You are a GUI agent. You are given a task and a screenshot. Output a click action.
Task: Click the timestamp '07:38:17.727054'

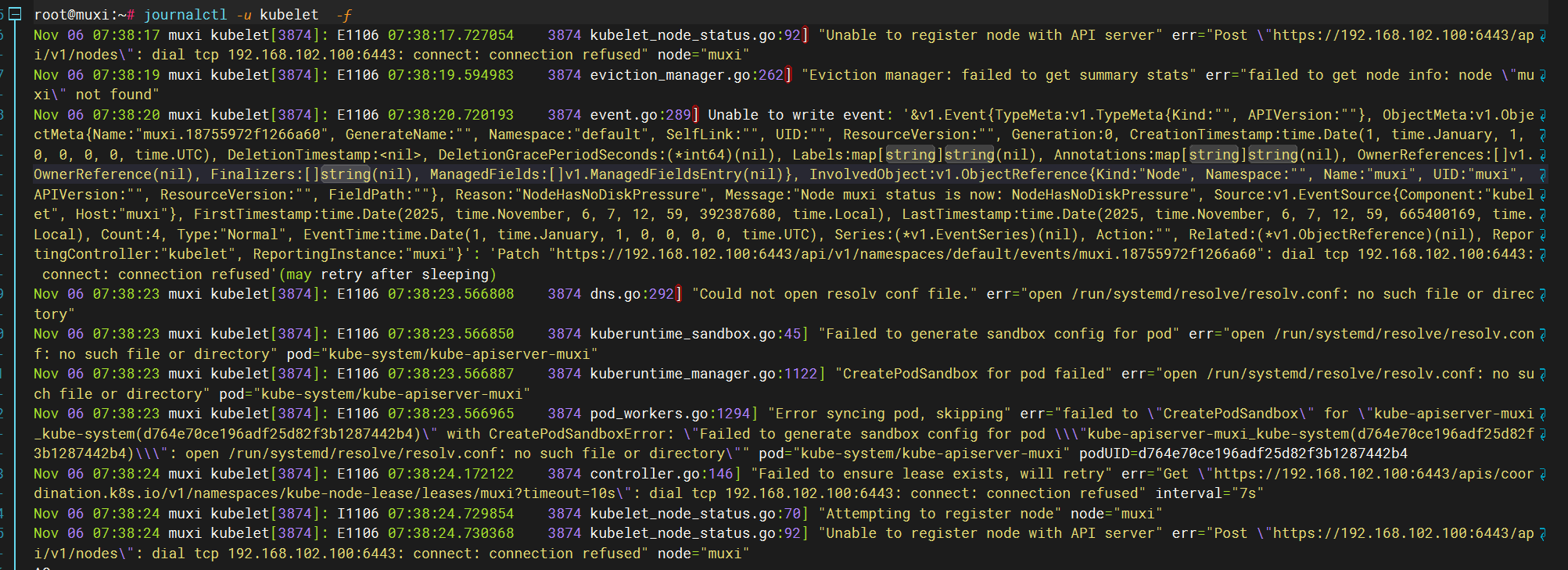(451, 35)
